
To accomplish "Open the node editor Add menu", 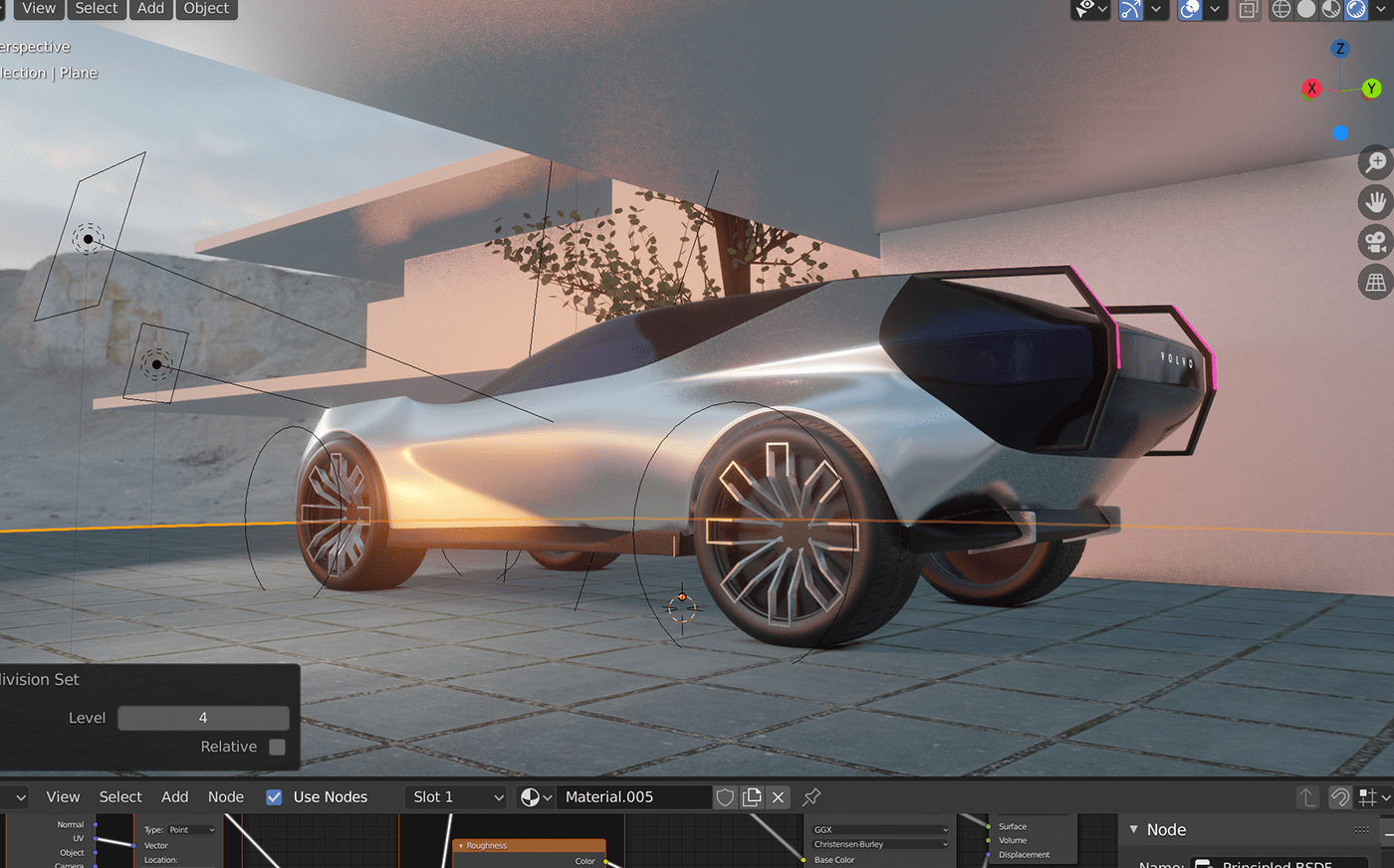I will (x=175, y=797).
